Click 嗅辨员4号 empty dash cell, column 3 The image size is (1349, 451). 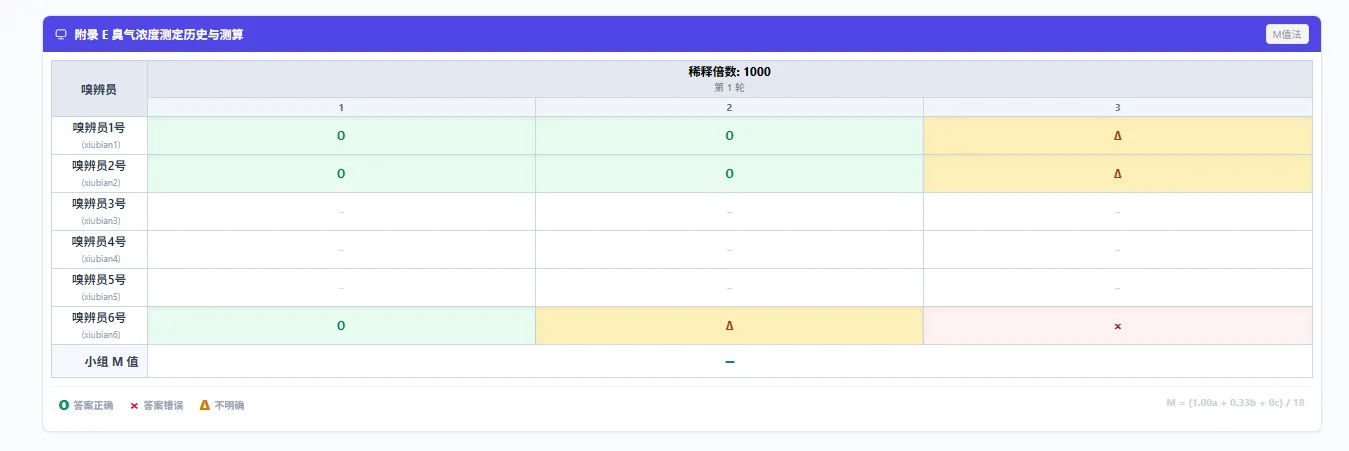1117,250
